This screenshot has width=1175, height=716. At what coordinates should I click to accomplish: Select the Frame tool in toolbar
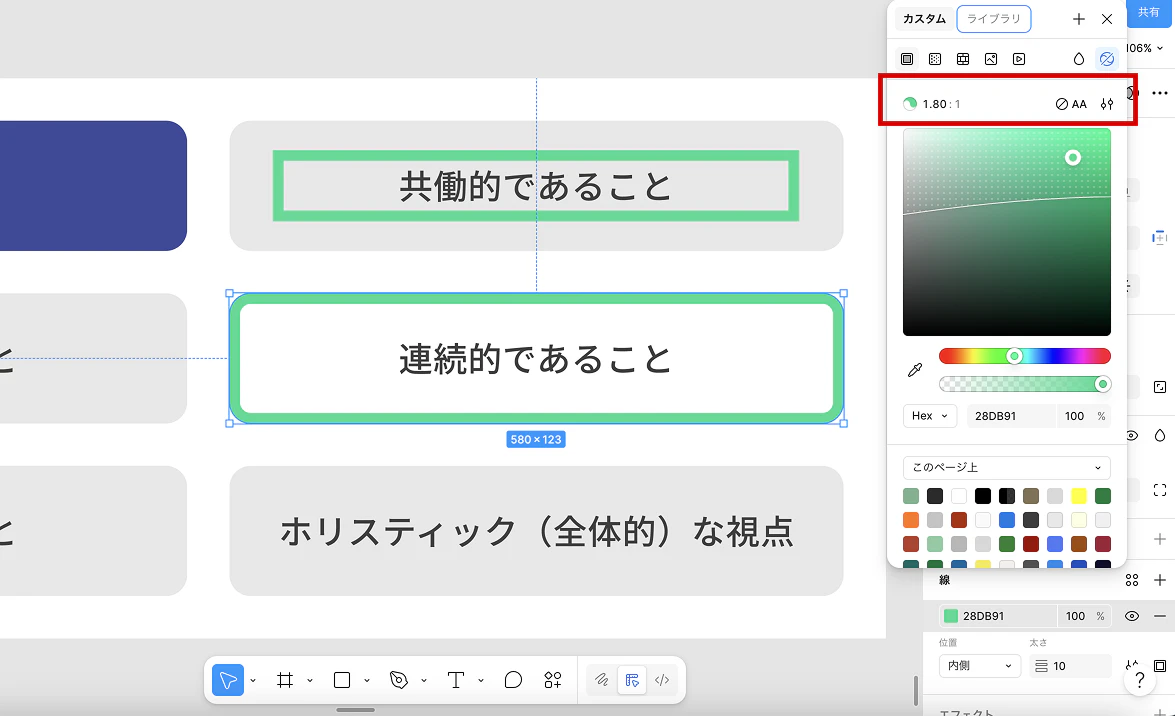285,680
